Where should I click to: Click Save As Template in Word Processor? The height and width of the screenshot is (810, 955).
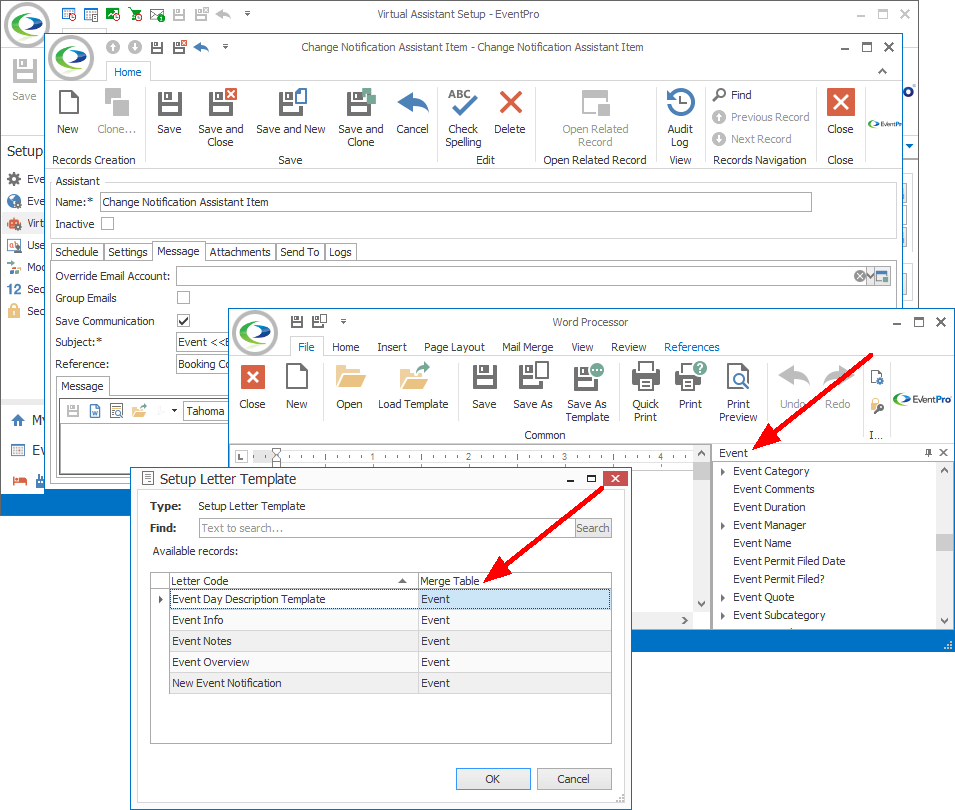(x=587, y=393)
